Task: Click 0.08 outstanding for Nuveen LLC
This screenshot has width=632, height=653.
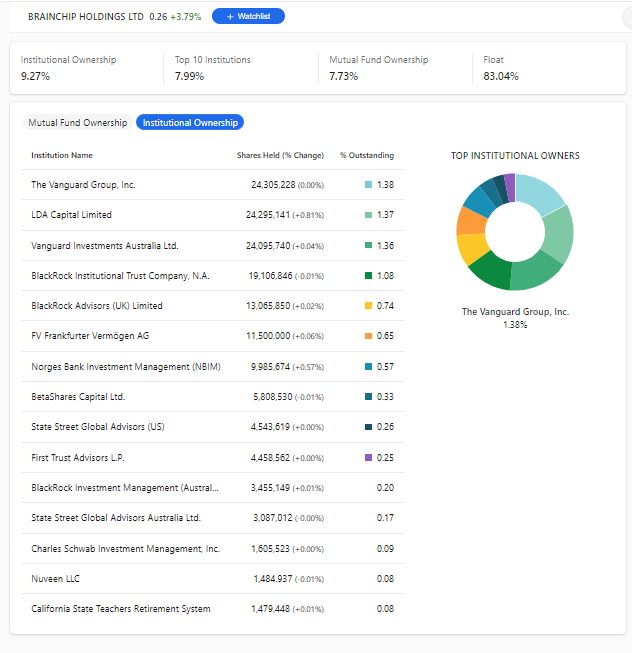Action: [385, 578]
